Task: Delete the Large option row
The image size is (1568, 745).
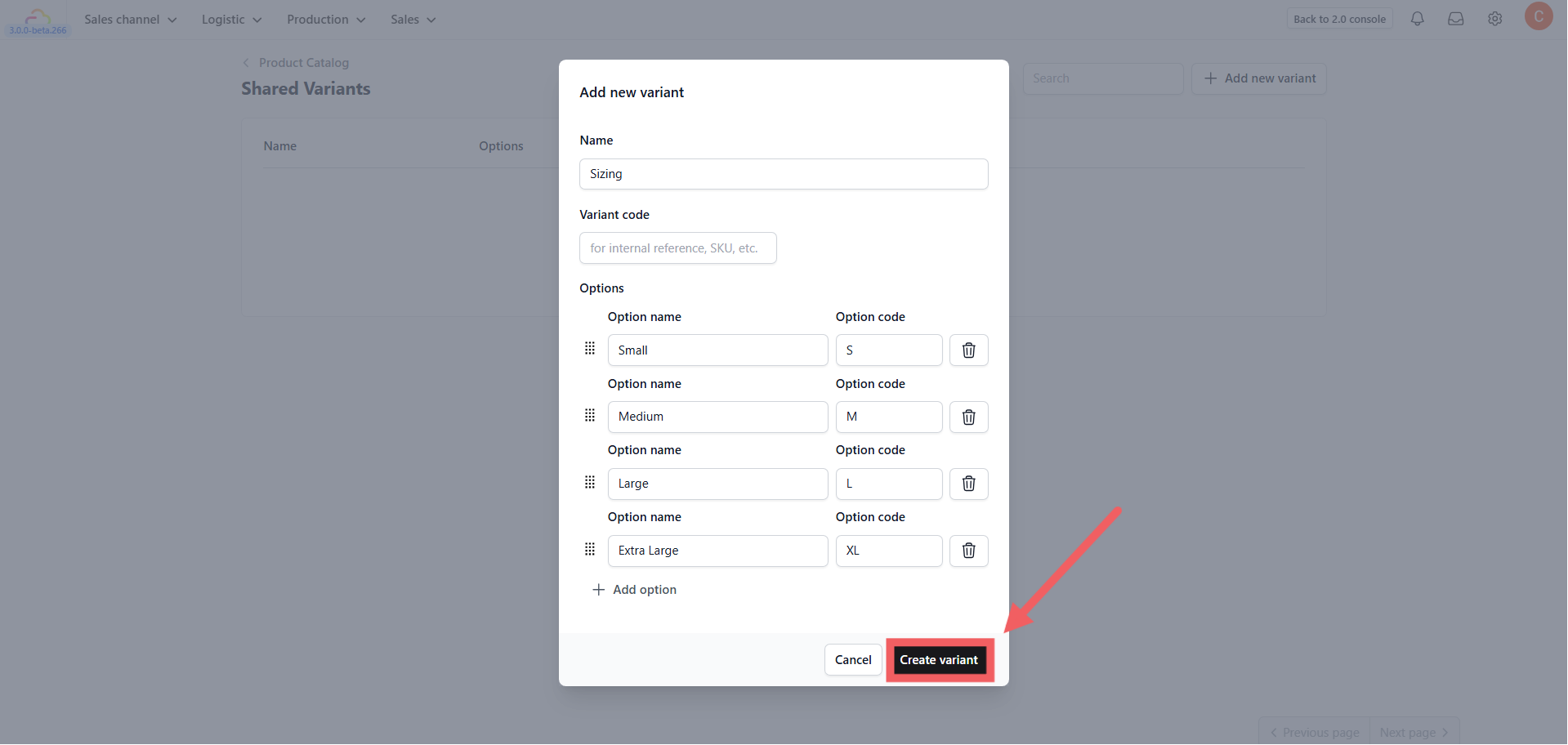Action: [x=968, y=484]
